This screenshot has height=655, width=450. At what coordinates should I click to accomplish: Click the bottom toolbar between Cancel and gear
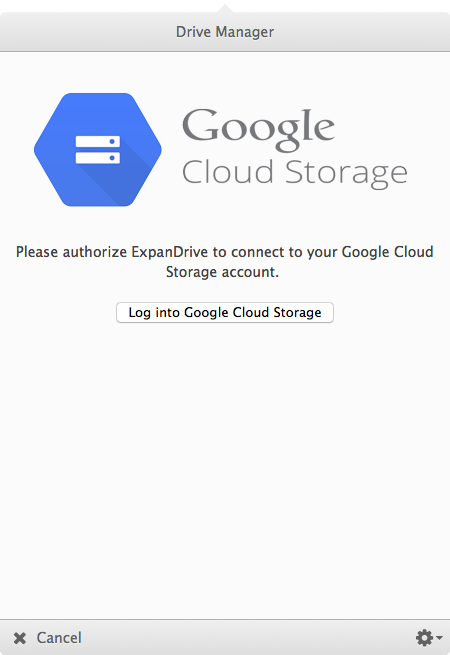[x=247, y=638]
